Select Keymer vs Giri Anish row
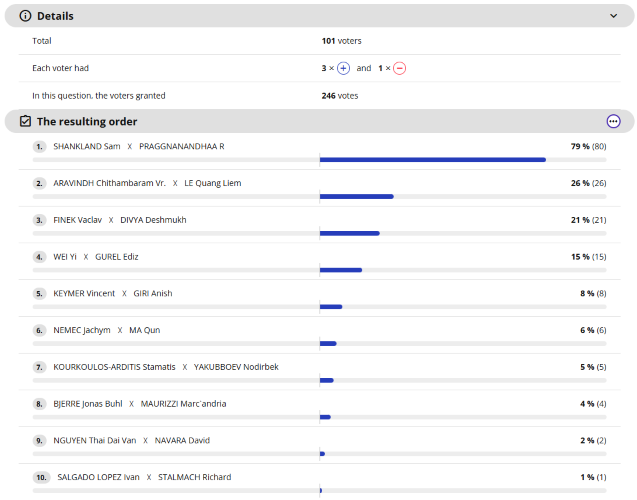 [112, 293]
